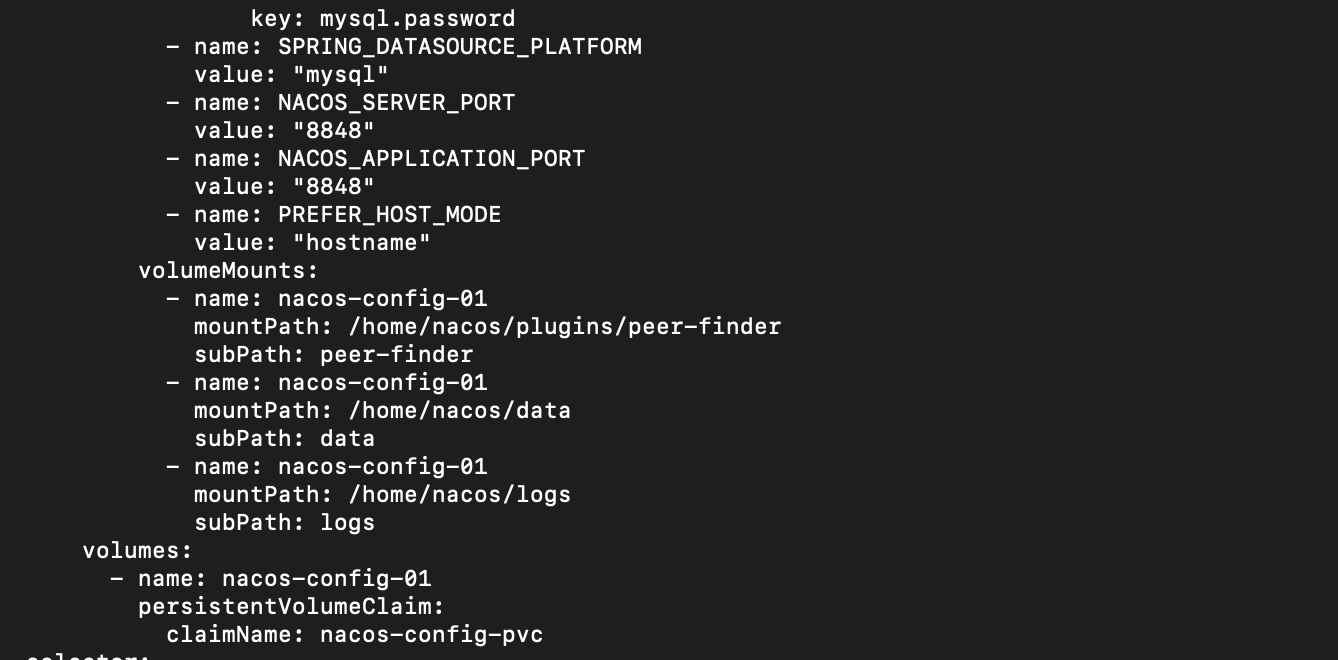Viewport: 1338px width, 660px height.
Task: Place cursor on NACOS_SERVER_PORT
Action: click(x=396, y=103)
